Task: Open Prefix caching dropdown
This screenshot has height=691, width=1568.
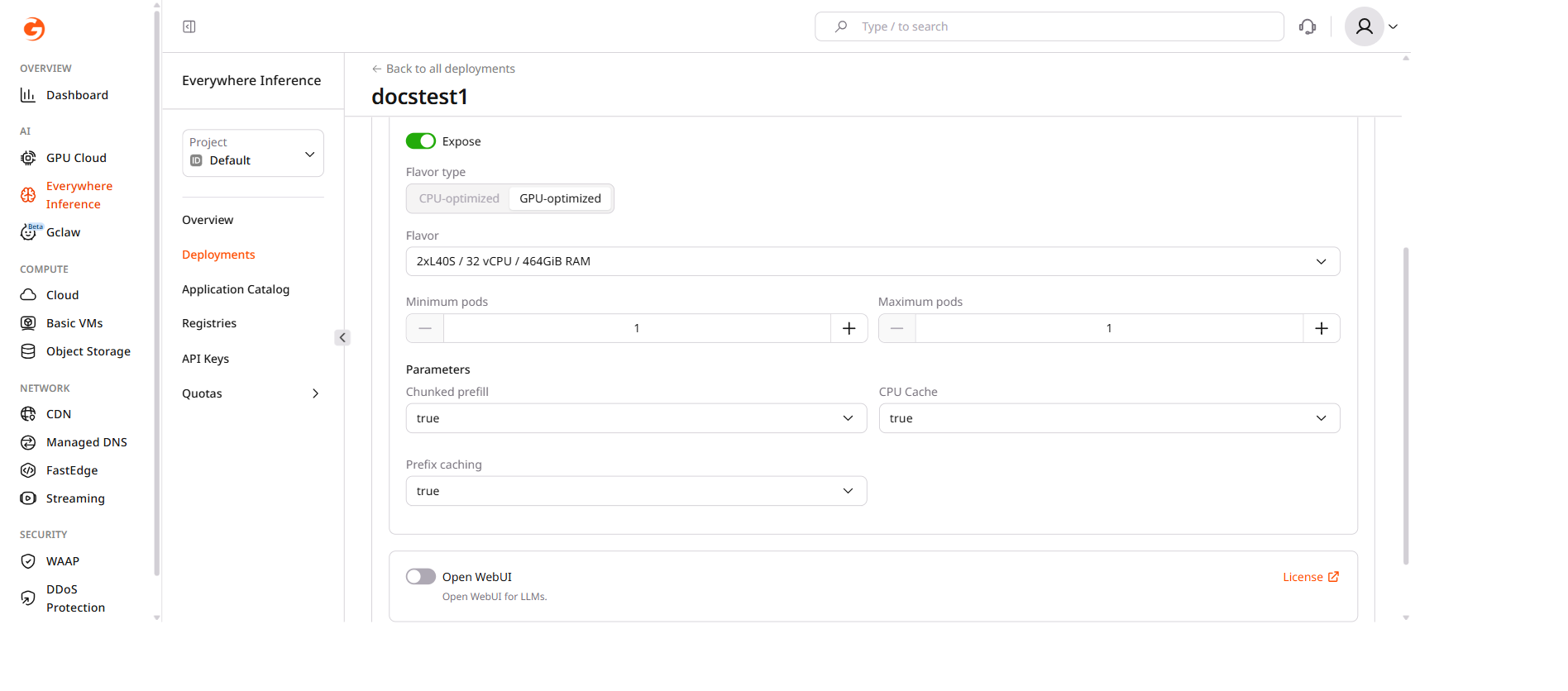Action: click(x=636, y=491)
